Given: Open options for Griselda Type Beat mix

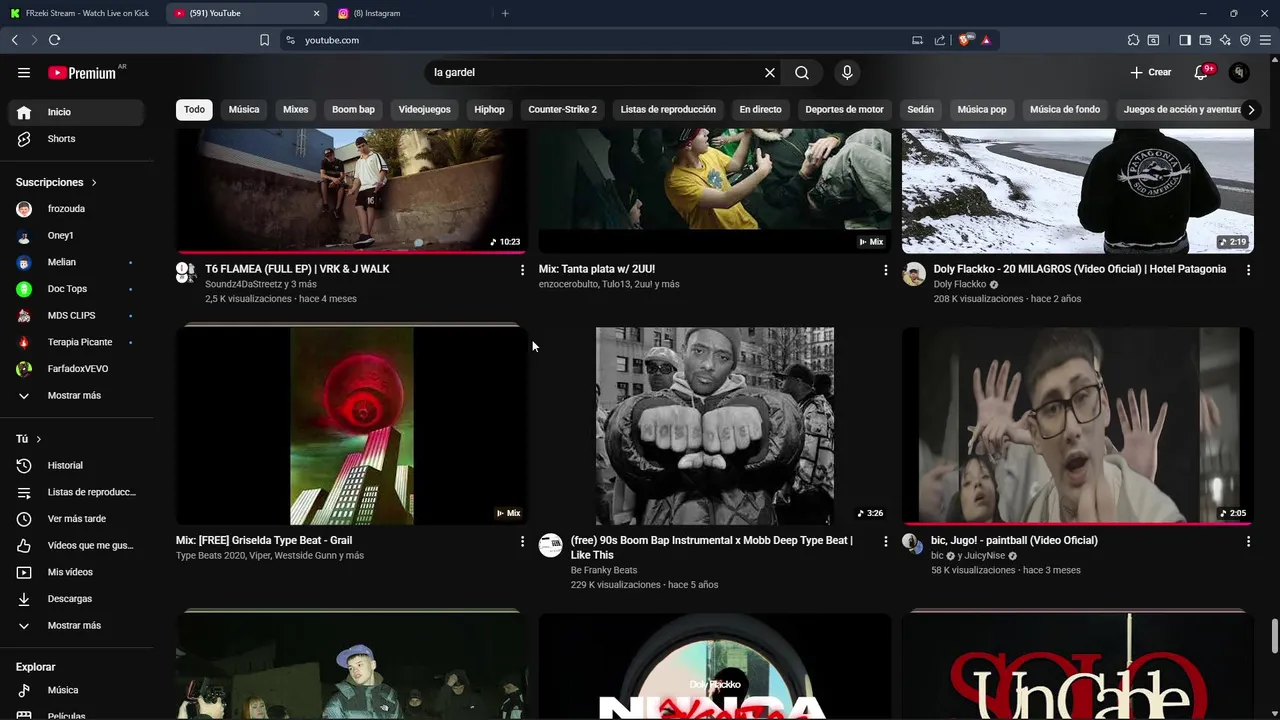Looking at the screenshot, I should 522,541.
